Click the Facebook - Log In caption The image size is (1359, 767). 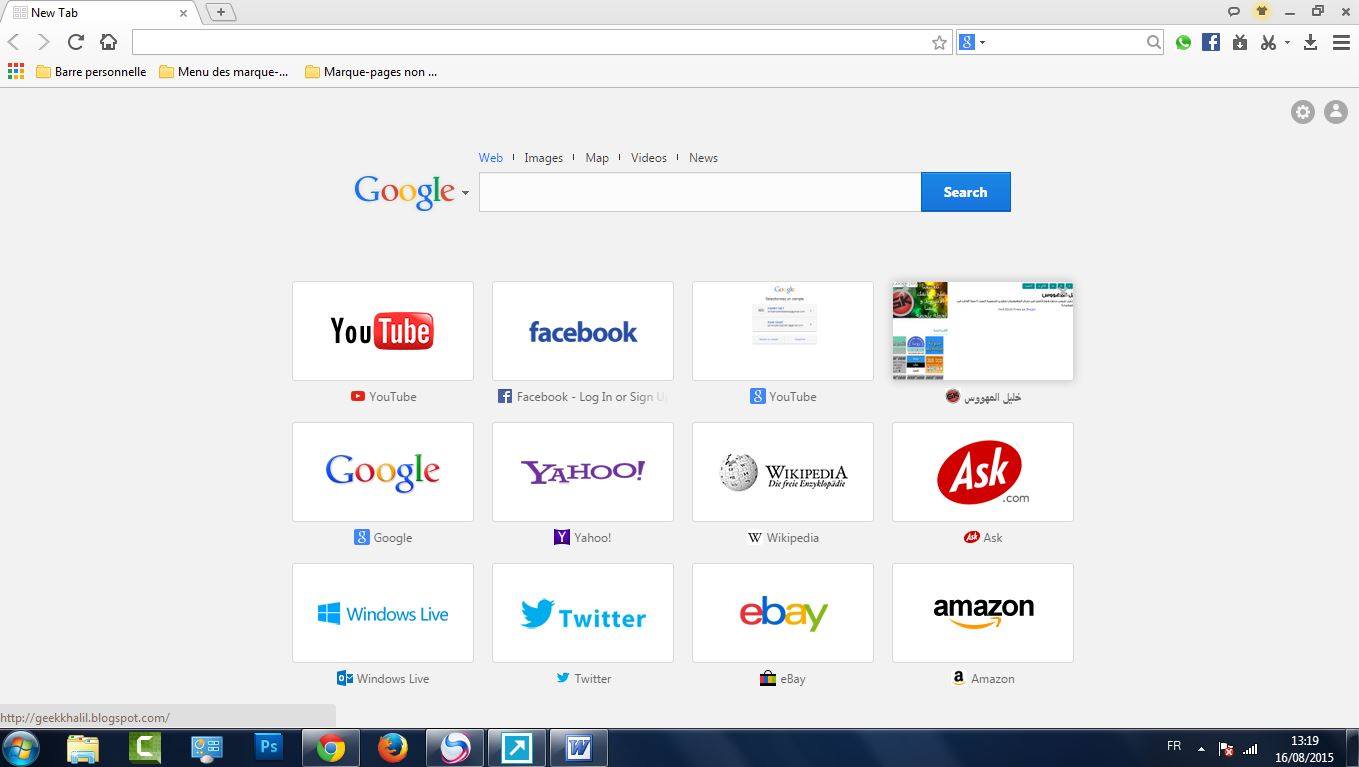pos(583,396)
